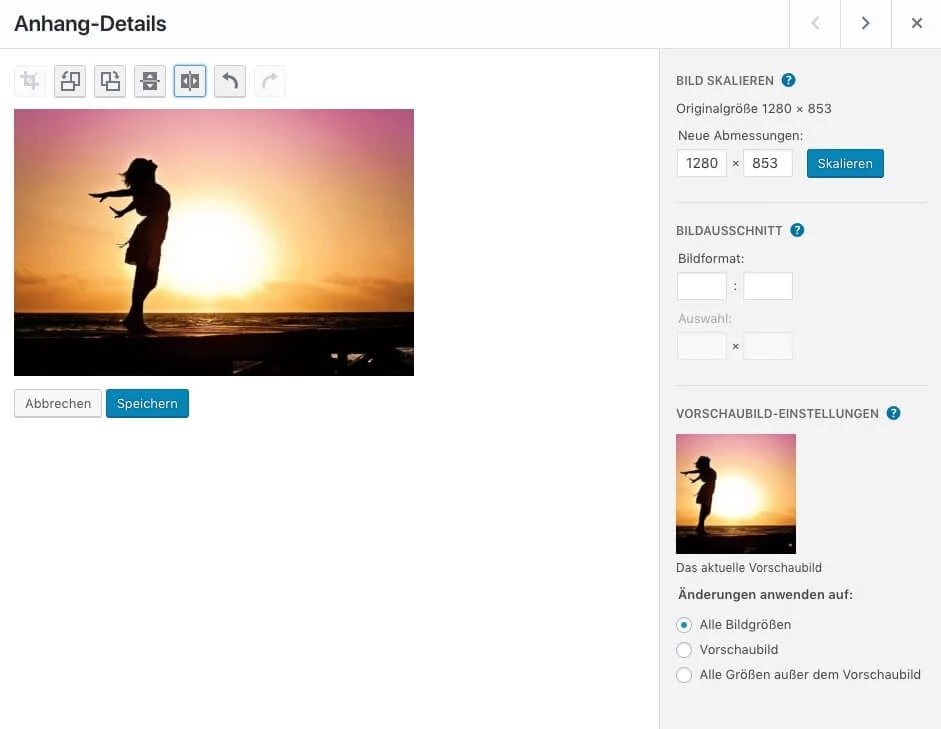This screenshot has height=729, width=941.
Task: Choose Alle Größen außer dem Vorschaubild
Action: (684, 675)
